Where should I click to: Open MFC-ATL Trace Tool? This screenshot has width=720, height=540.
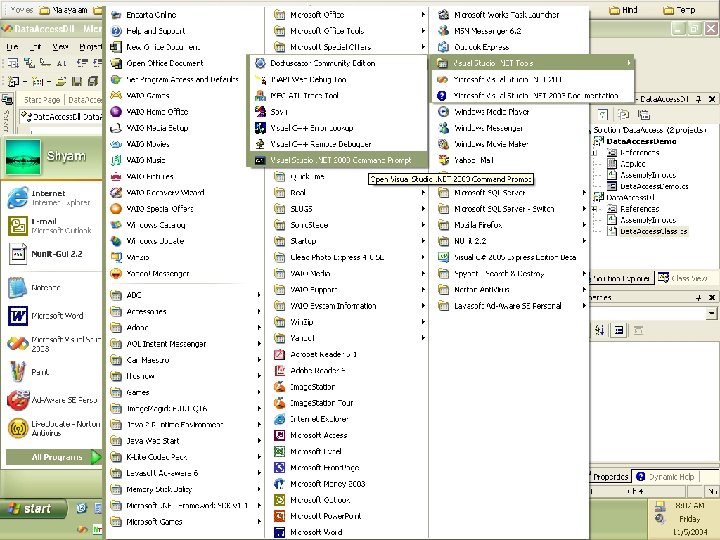click(339, 96)
